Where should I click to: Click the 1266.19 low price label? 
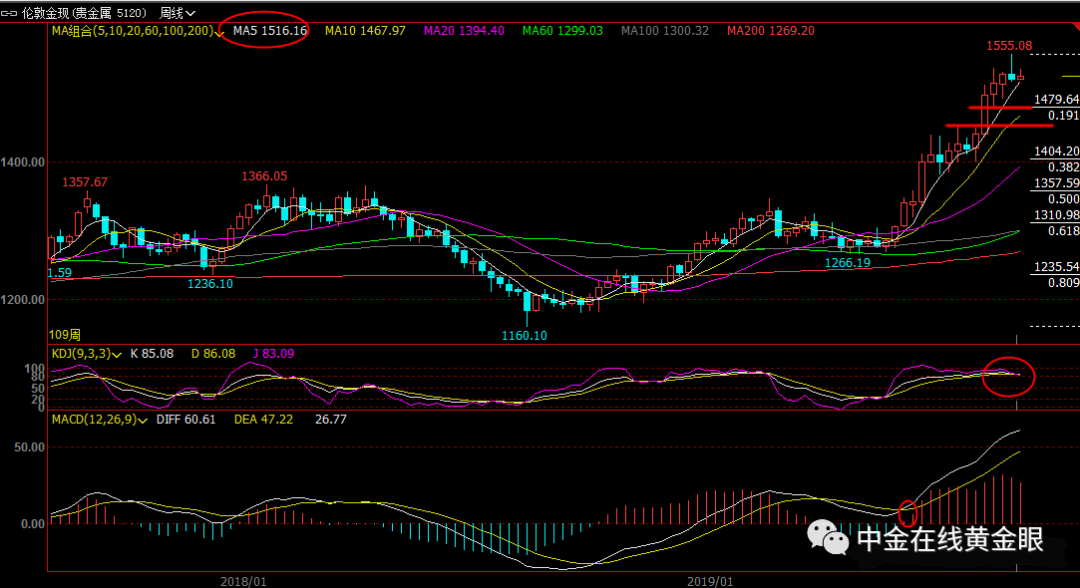(848, 262)
